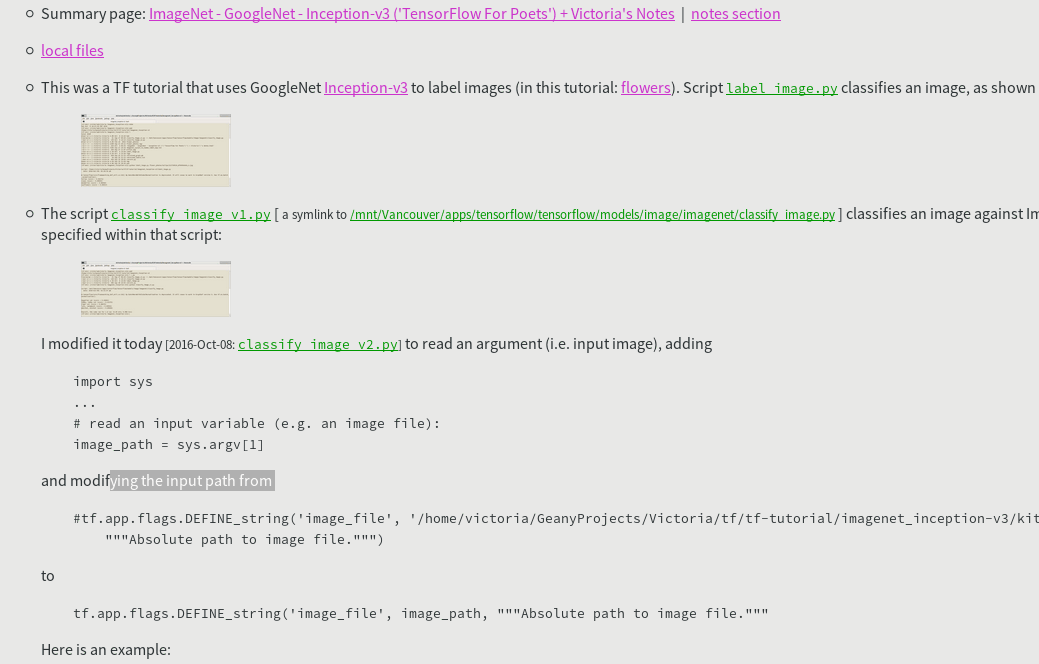Image resolution: width=1039 pixels, height=664 pixels.
Task: Open the flowers tutorial link
Action: click(645, 88)
